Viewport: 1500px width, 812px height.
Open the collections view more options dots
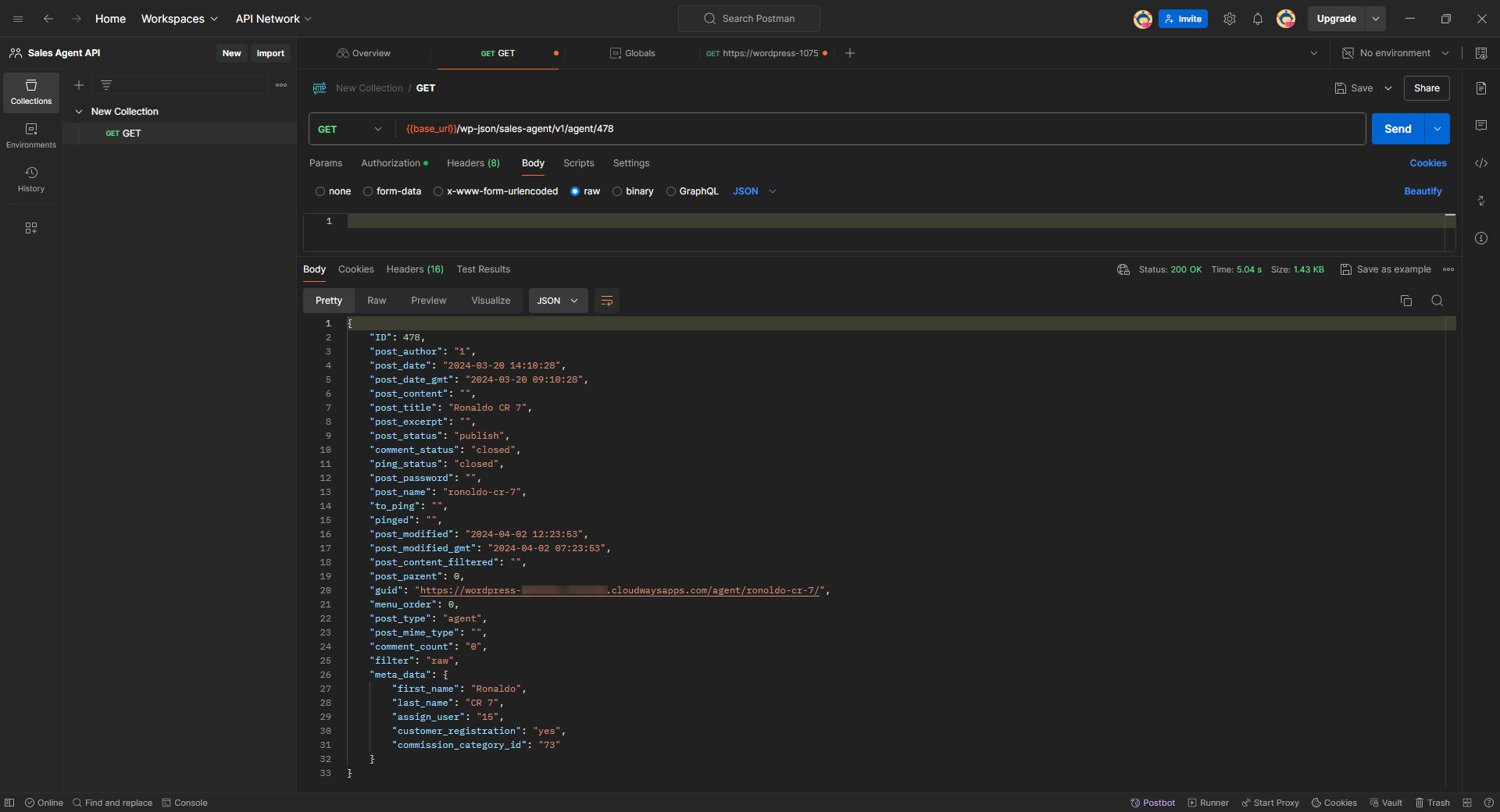click(281, 85)
